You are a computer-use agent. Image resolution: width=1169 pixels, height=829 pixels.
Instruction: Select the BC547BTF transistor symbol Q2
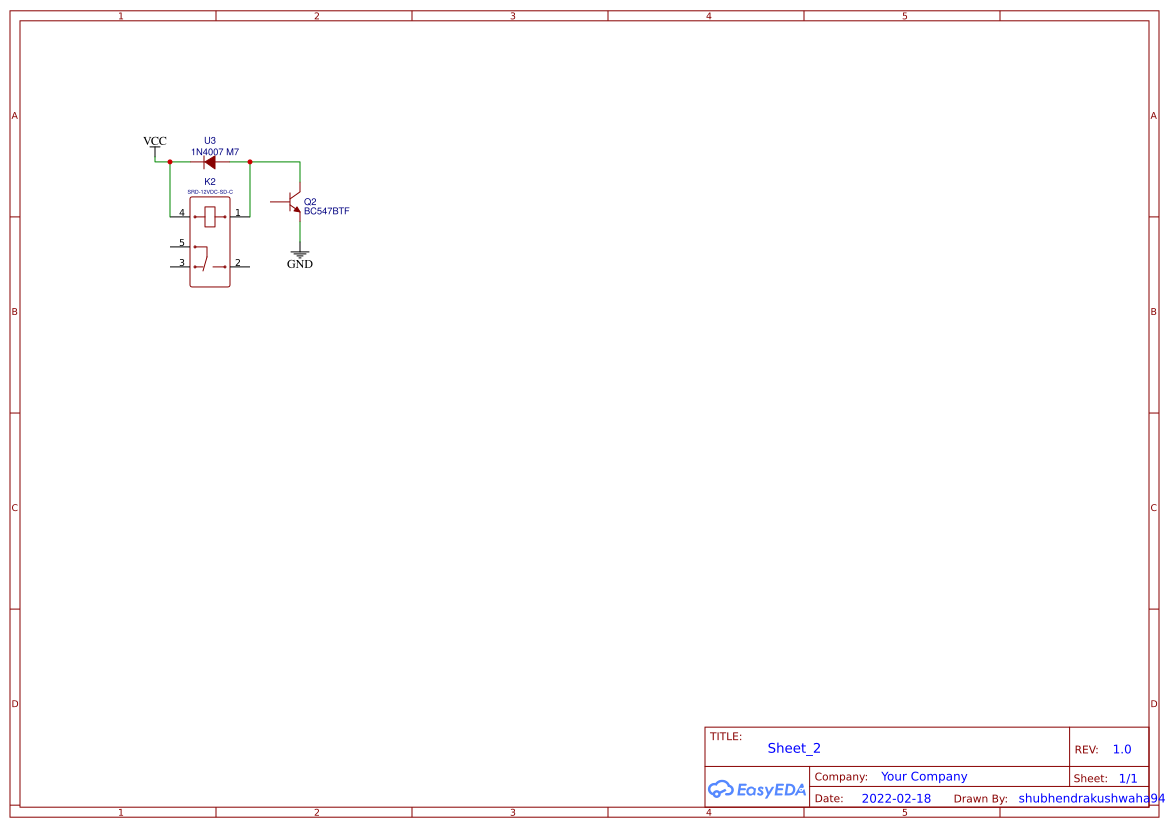pyautogui.click(x=293, y=203)
